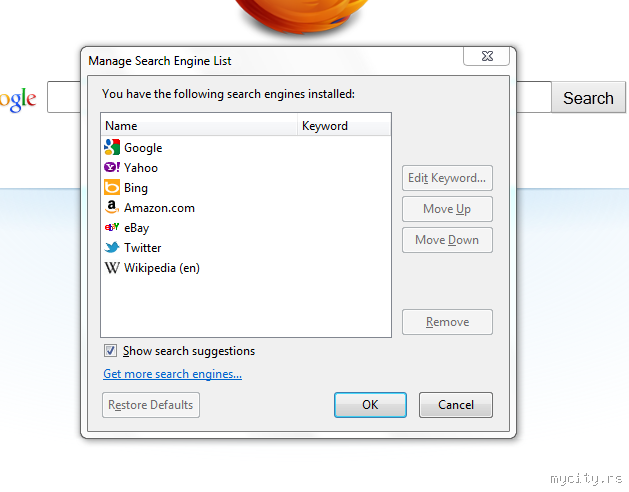Click the Twitter bird icon

coord(112,247)
